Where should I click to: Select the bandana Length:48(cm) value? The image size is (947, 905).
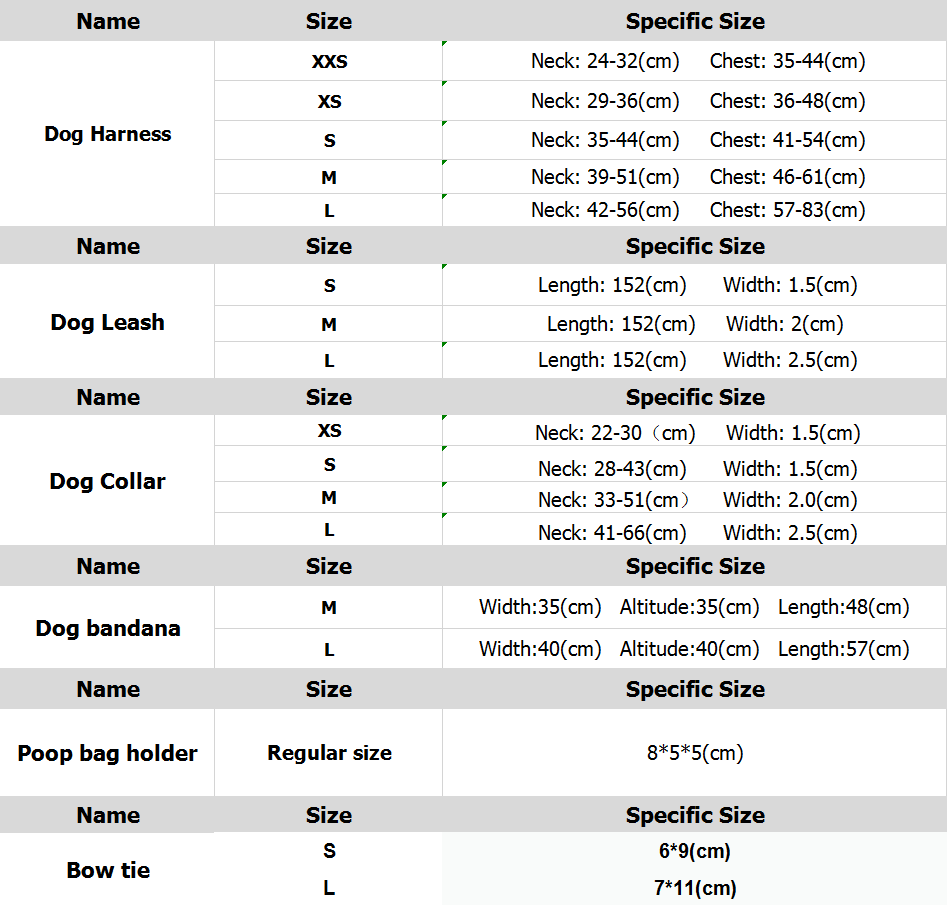pyautogui.click(x=844, y=607)
